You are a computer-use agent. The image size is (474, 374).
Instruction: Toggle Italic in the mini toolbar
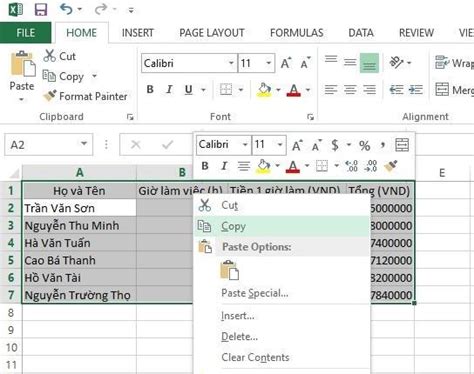tap(224, 166)
